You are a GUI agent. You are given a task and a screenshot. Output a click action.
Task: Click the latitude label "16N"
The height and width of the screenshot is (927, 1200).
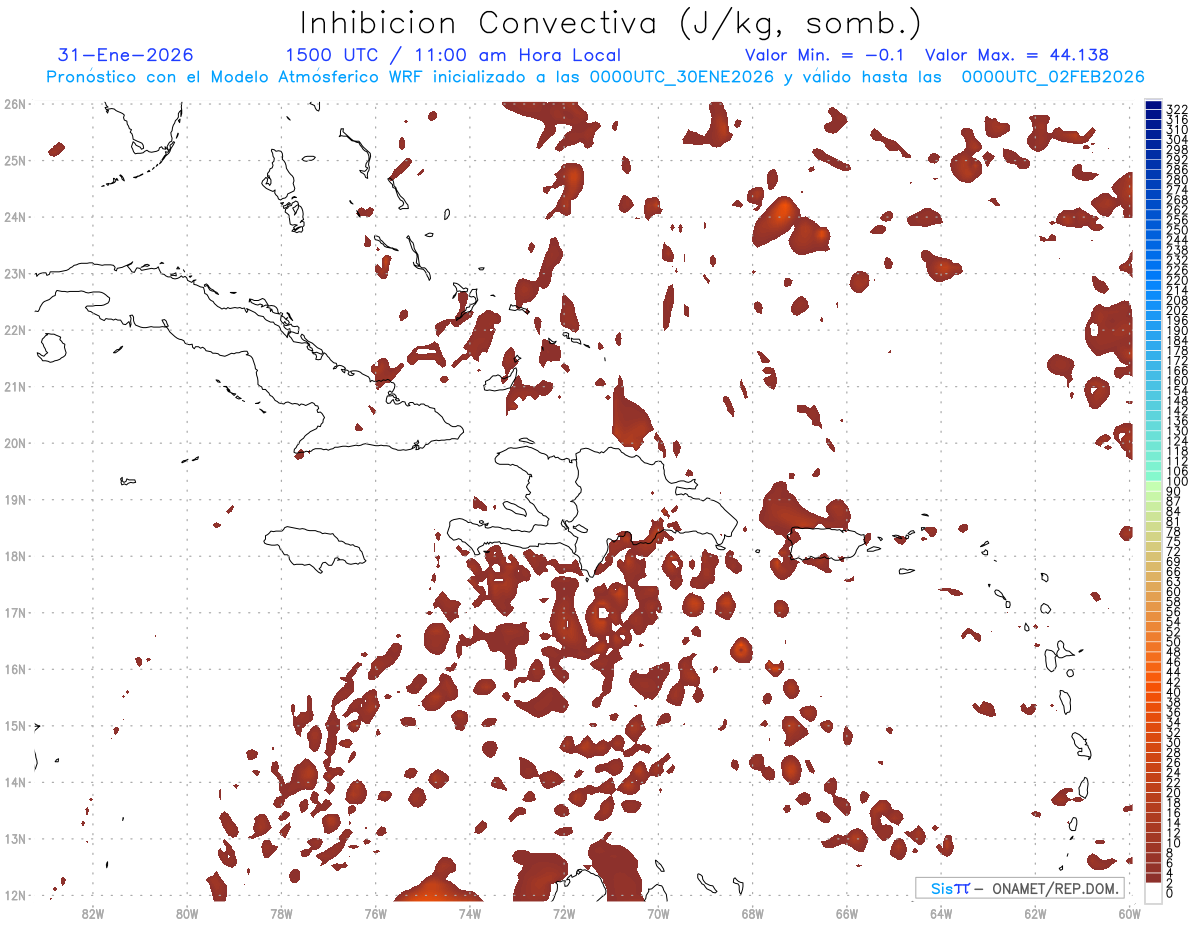pos(15,668)
